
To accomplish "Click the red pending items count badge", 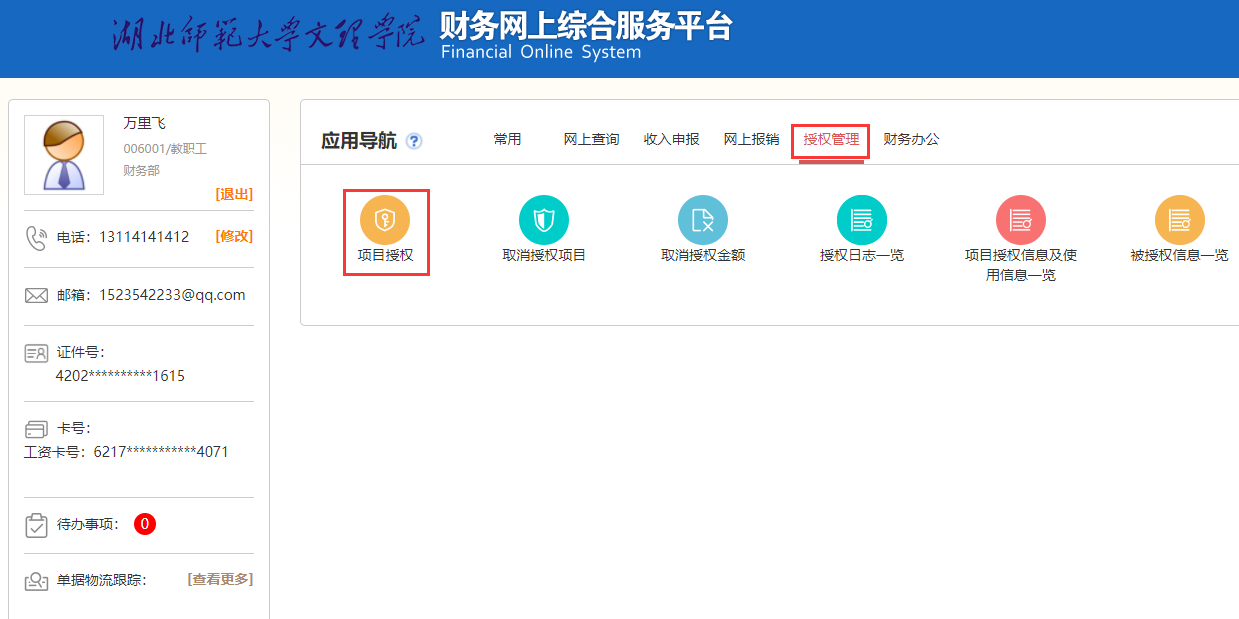I will [145, 524].
